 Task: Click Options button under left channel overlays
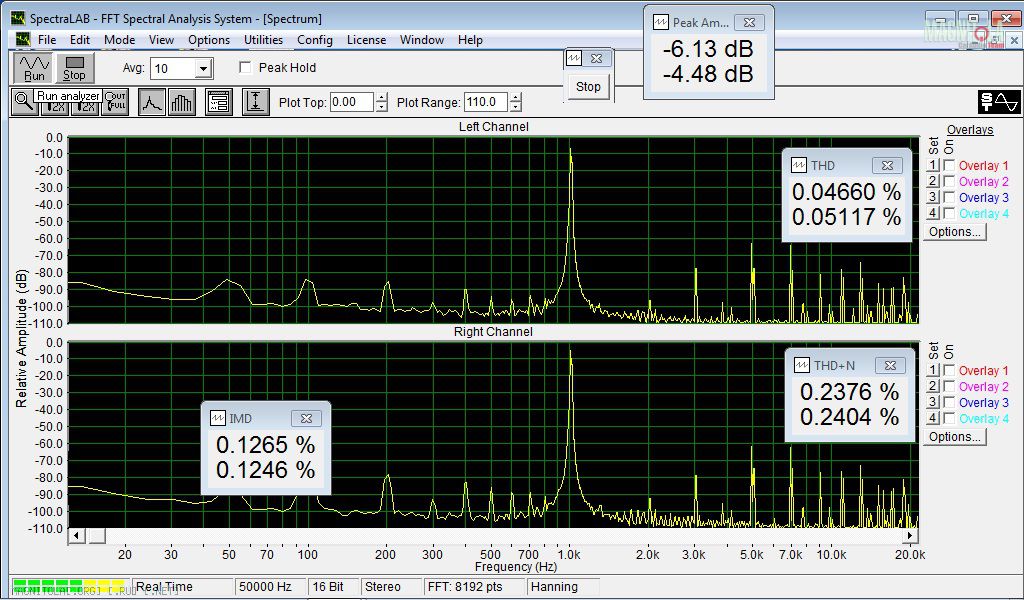955,232
